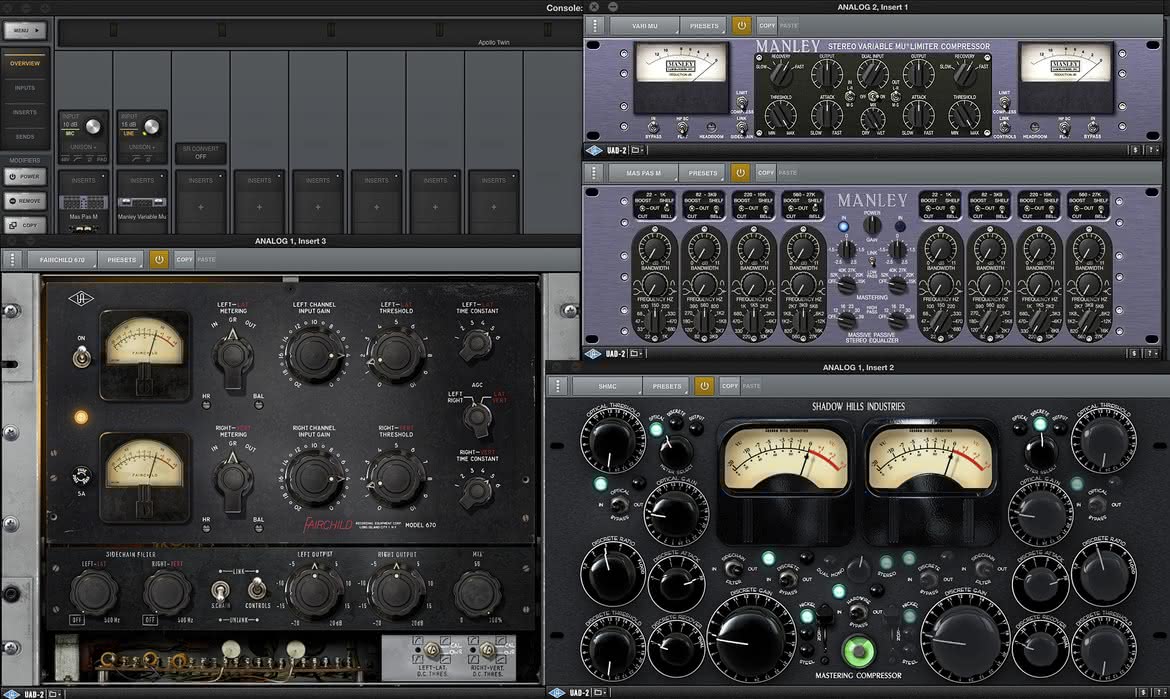1170x699 pixels.
Task: Open the Manley Variable Mu insert thumbnail
Action: click(x=142, y=203)
